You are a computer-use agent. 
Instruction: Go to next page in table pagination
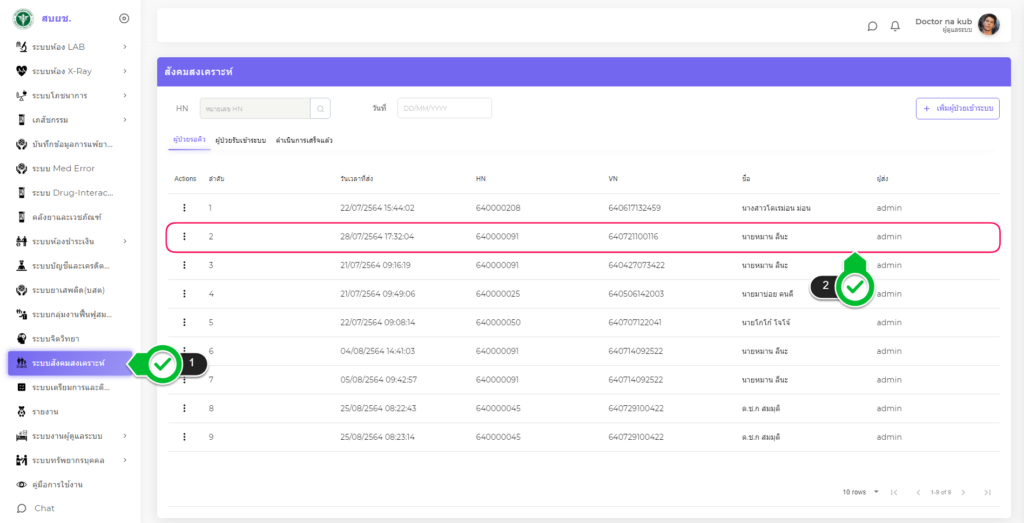(x=964, y=492)
